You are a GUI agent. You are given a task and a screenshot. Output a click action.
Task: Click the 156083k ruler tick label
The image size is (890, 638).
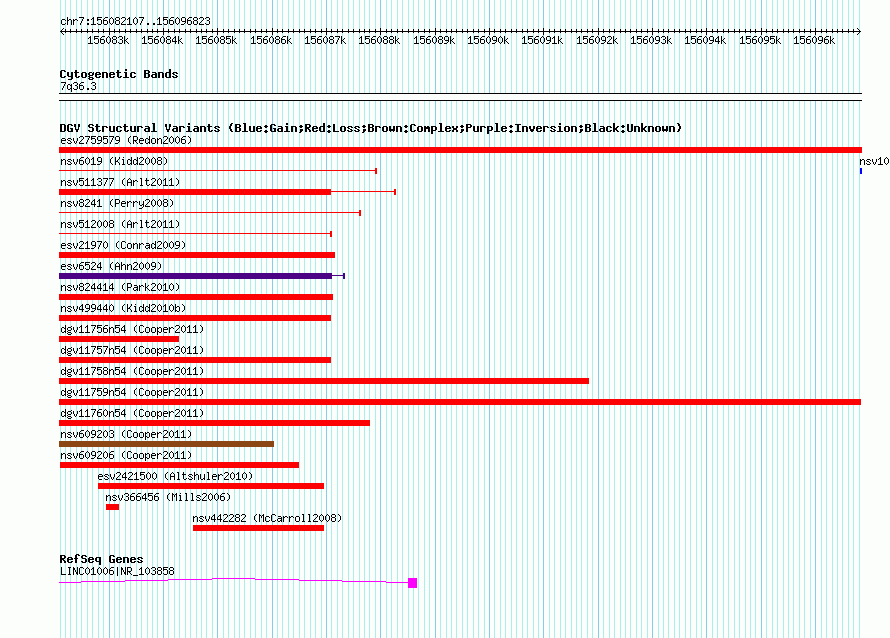(x=108, y=40)
